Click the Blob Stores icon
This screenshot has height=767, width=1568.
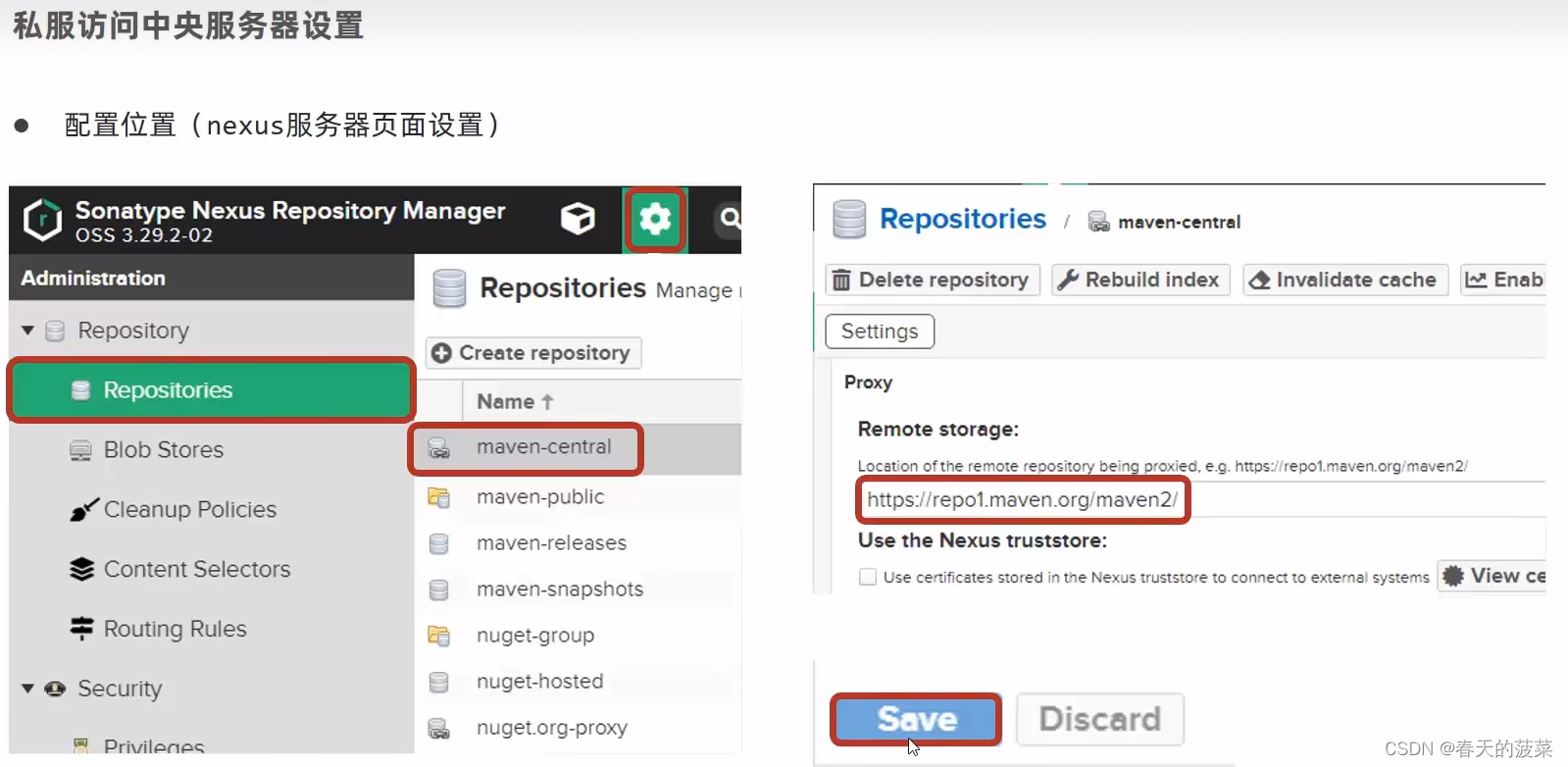[80, 450]
